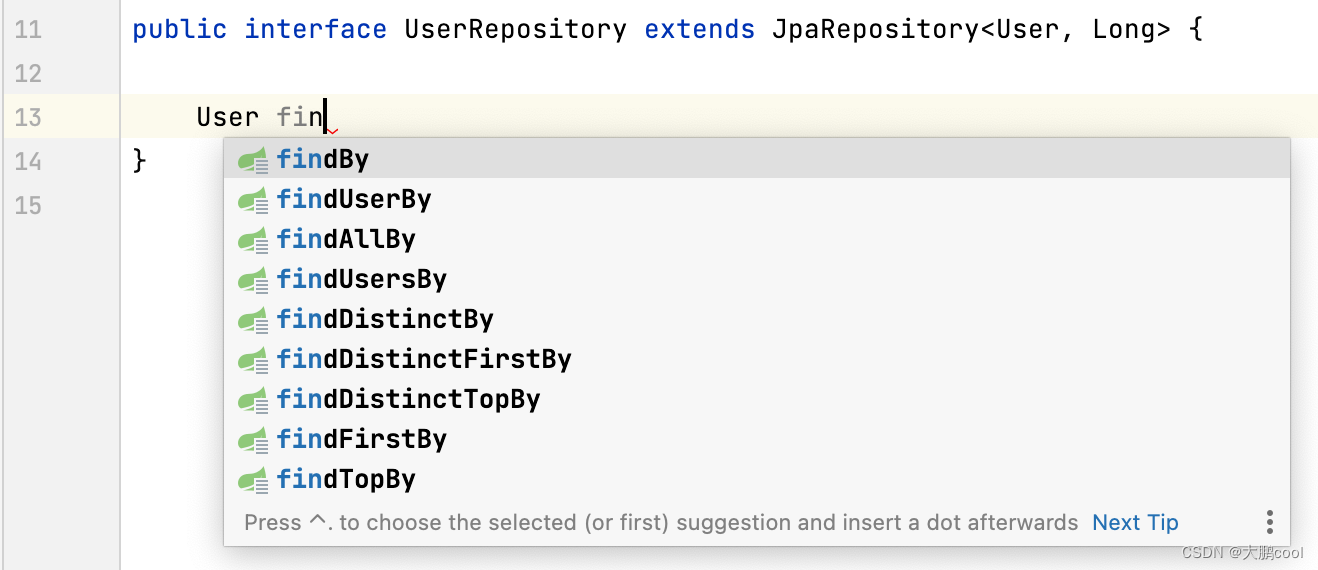Click line number 11 in the gutter
This screenshot has height=570, width=1318.
[28, 29]
